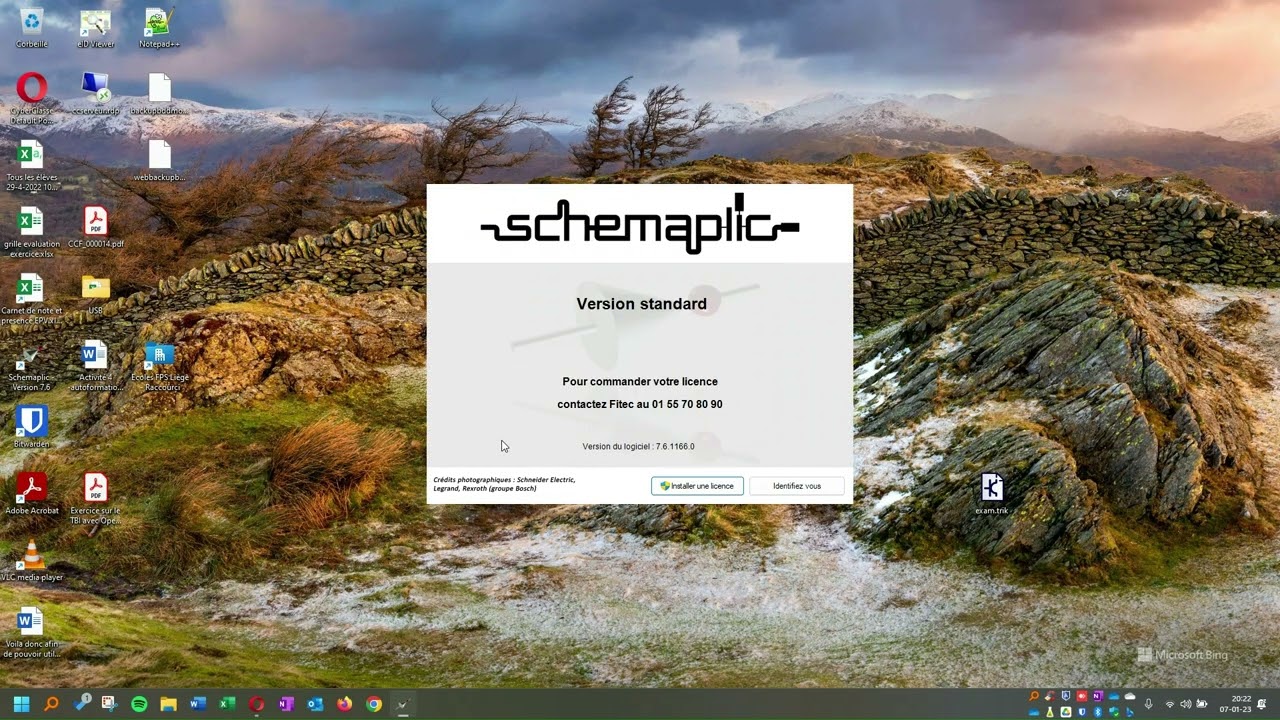Open Firefox from the taskbar
Image resolution: width=1280 pixels, height=720 pixels.
[x=344, y=704]
